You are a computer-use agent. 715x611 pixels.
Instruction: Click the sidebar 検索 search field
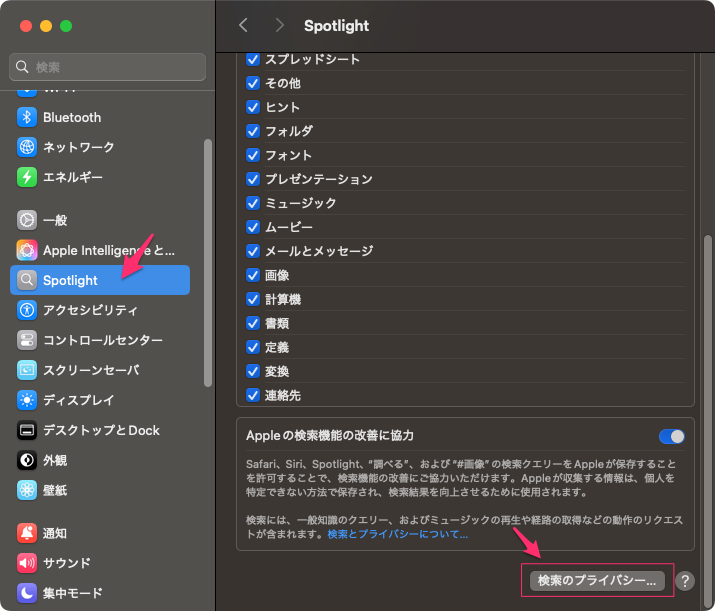107,67
